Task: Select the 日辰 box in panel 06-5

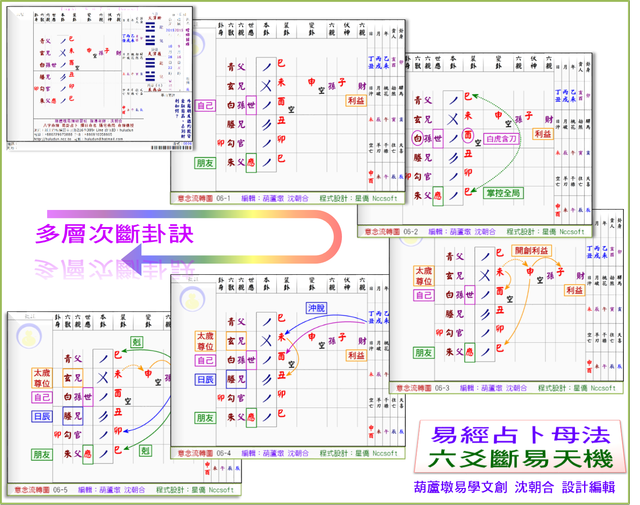Action: pos(40,416)
